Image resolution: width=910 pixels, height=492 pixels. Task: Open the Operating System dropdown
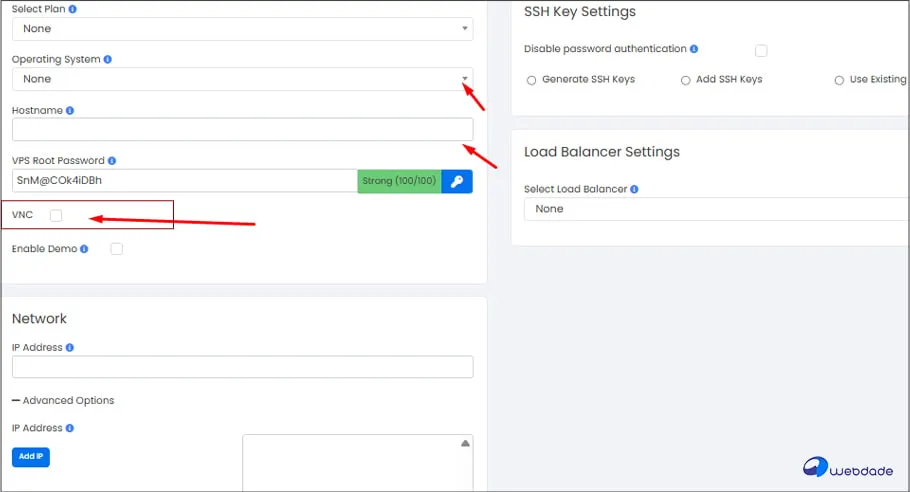[242, 79]
